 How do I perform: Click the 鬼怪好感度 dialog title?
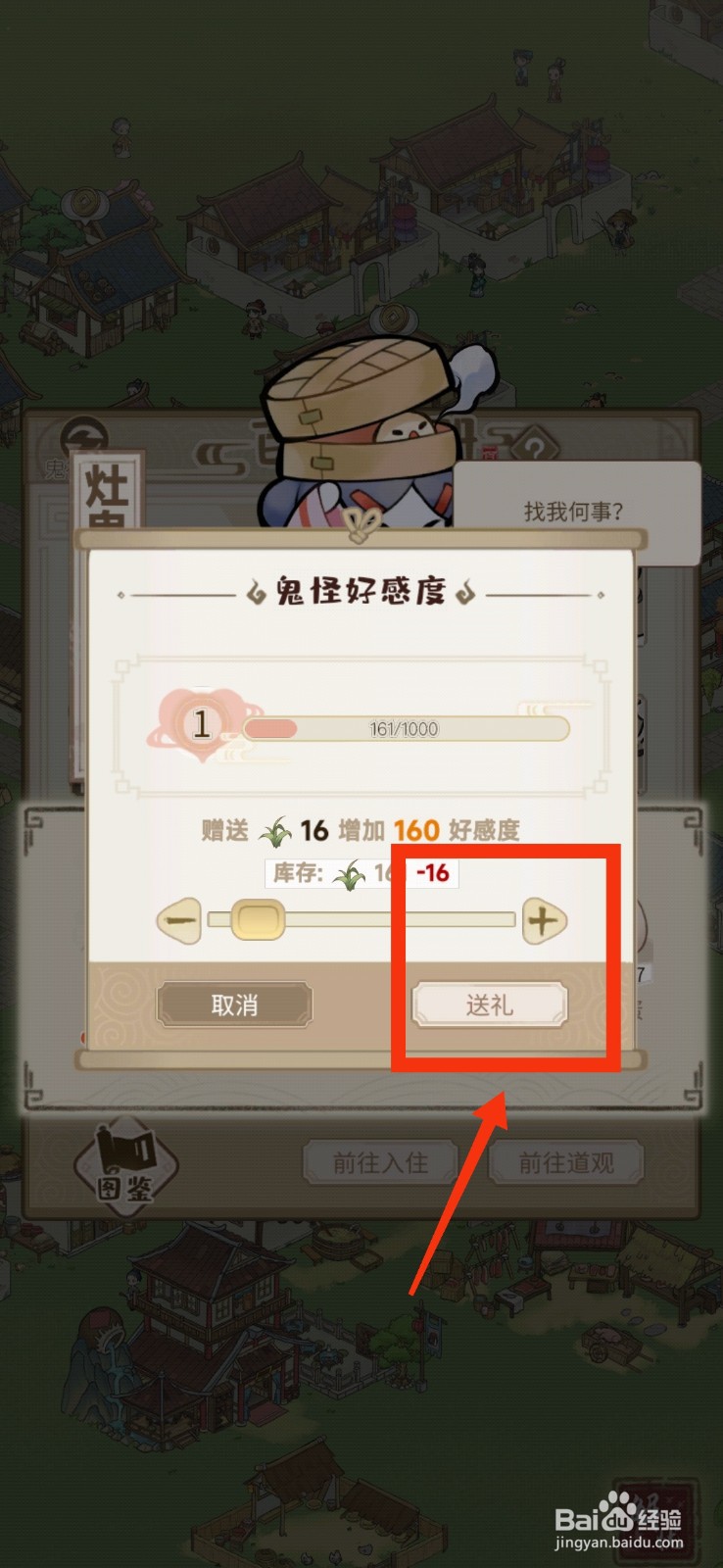pyautogui.click(x=361, y=591)
